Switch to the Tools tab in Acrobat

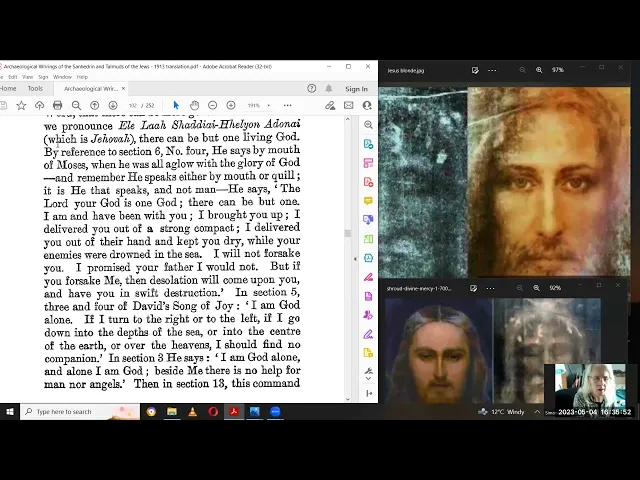pos(35,89)
